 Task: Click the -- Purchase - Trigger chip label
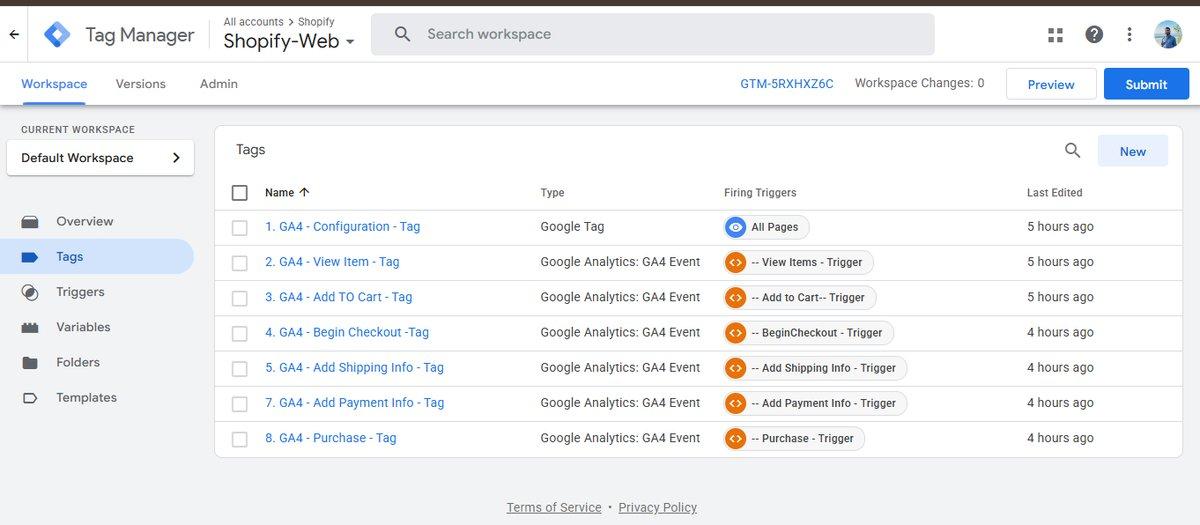[x=802, y=438]
